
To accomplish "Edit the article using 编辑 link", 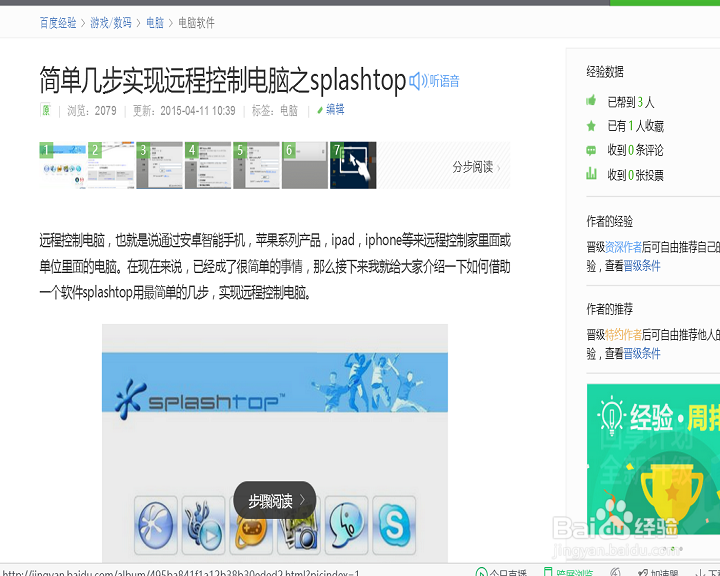I will [331, 109].
